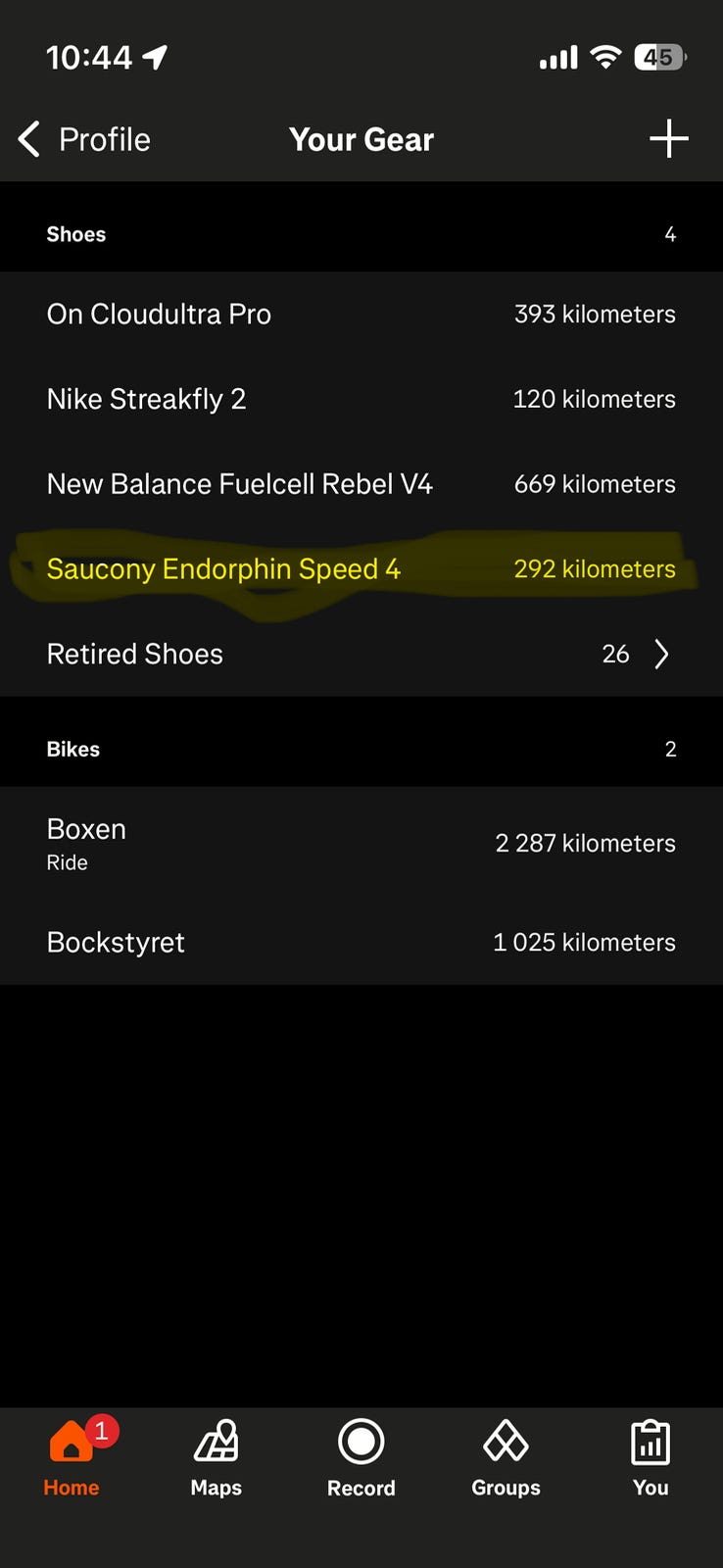Open highlighted Saucony Endorphin Speed 4
The height and width of the screenshot is (1568, 723).
point(223,569)
